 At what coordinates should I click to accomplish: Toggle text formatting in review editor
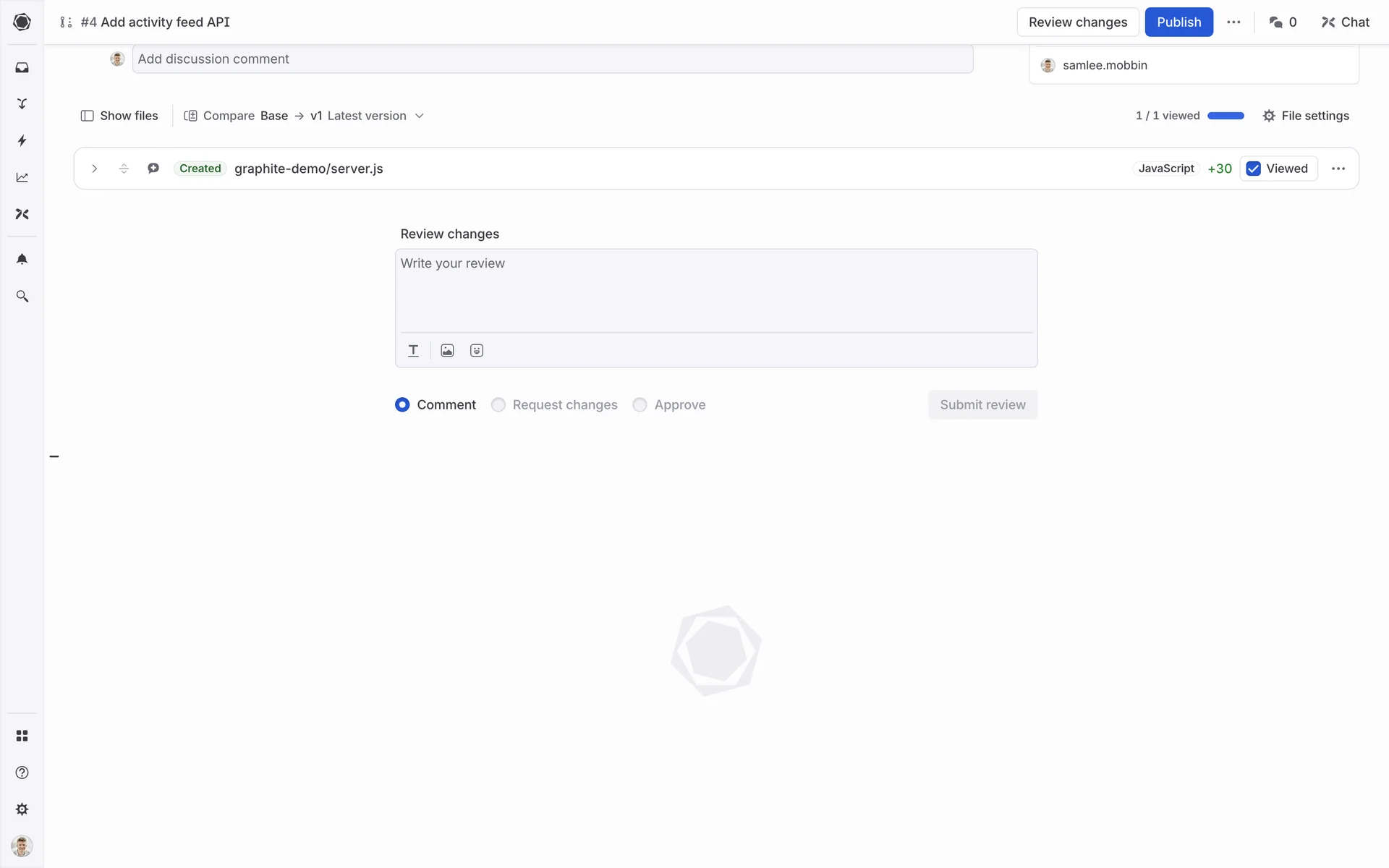(x=413, y=350)
